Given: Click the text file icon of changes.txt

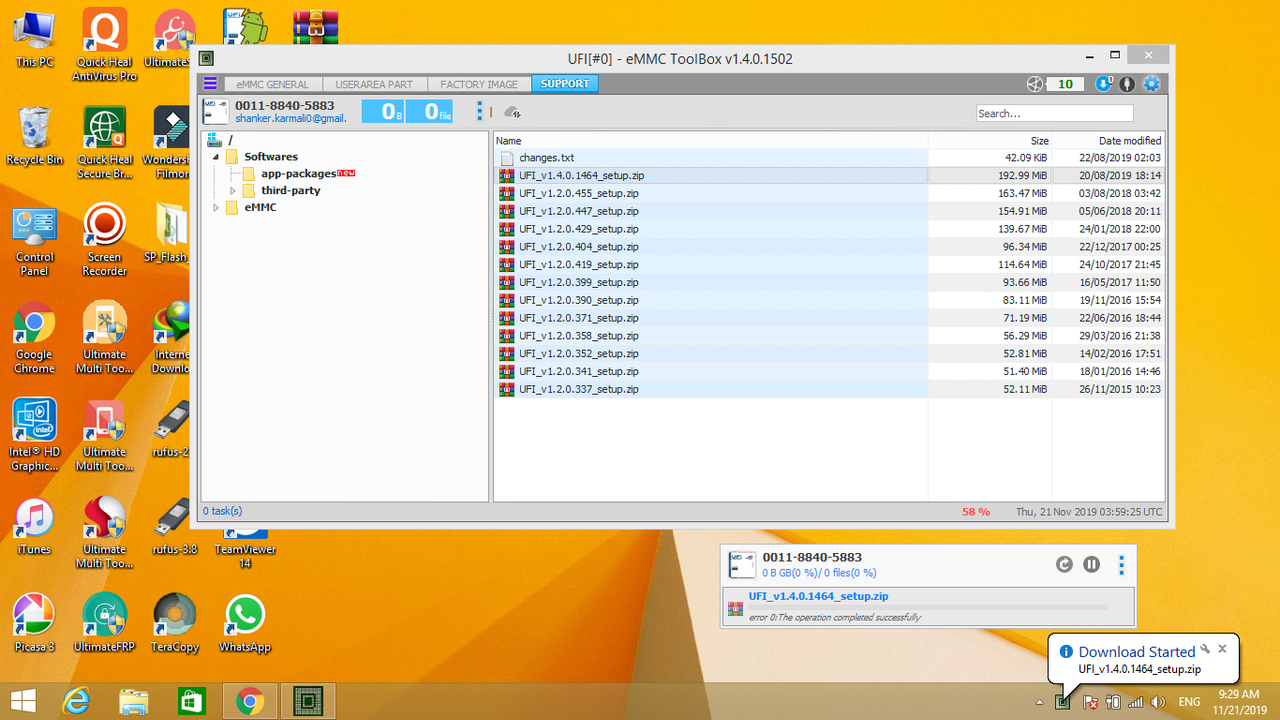Looking at the screenshot, I should pyautogui.click(x=507, y=158).
